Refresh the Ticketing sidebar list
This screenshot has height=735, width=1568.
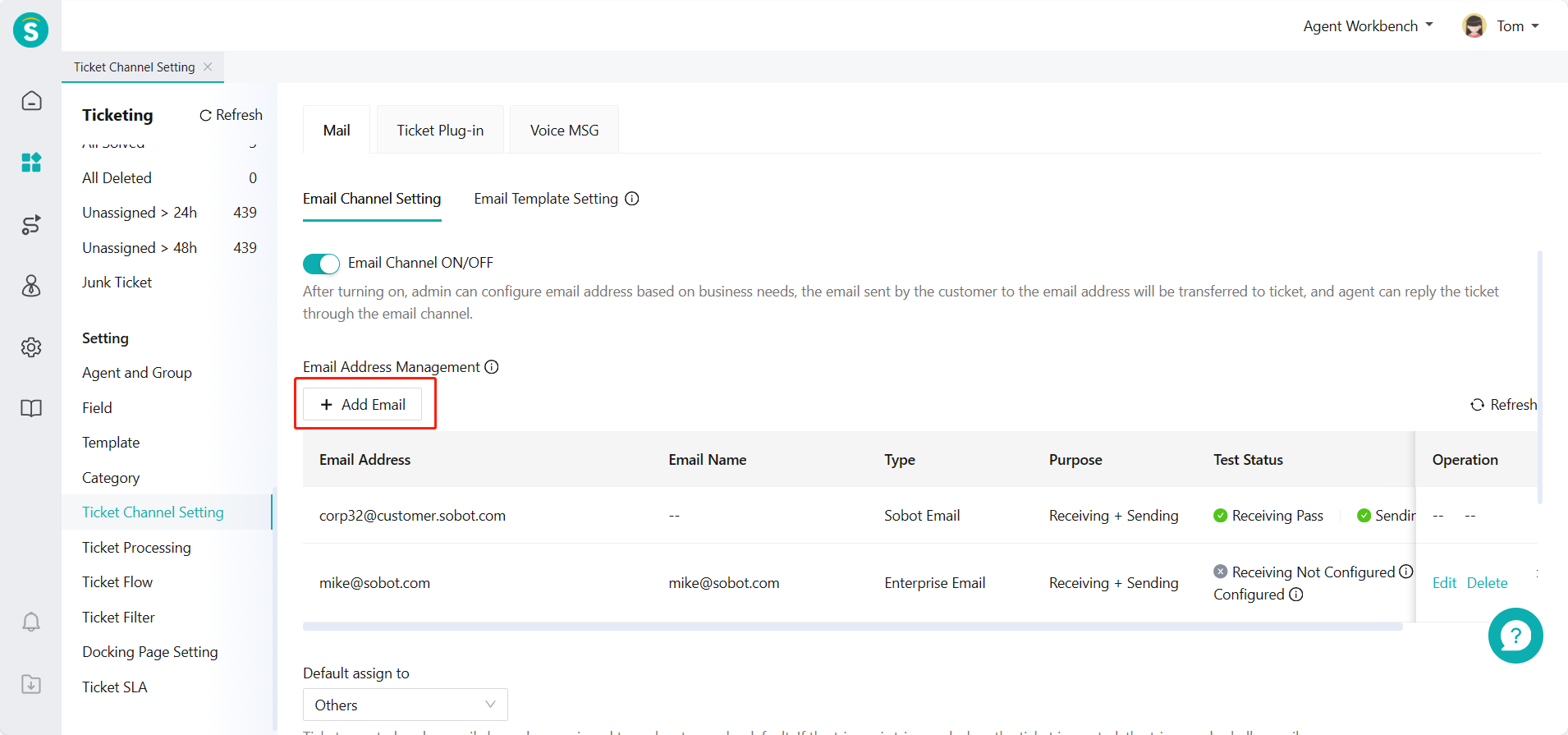(x=231, y=115)
